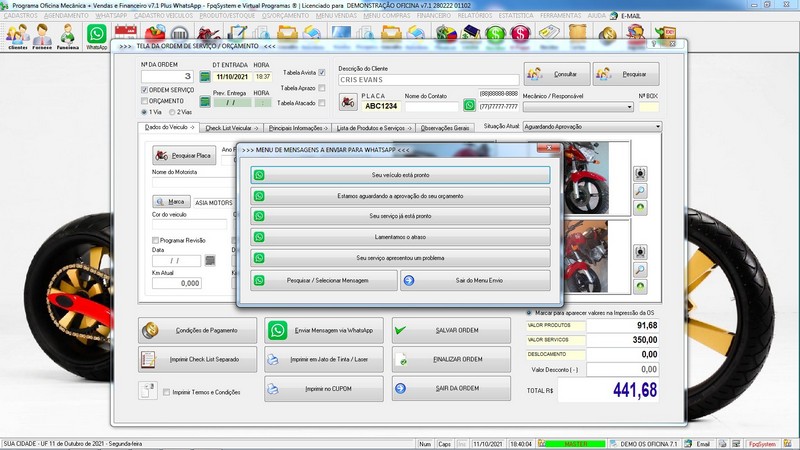
Task: Click the SALVAR ORDEM button
Action: [x=450, y=330]
